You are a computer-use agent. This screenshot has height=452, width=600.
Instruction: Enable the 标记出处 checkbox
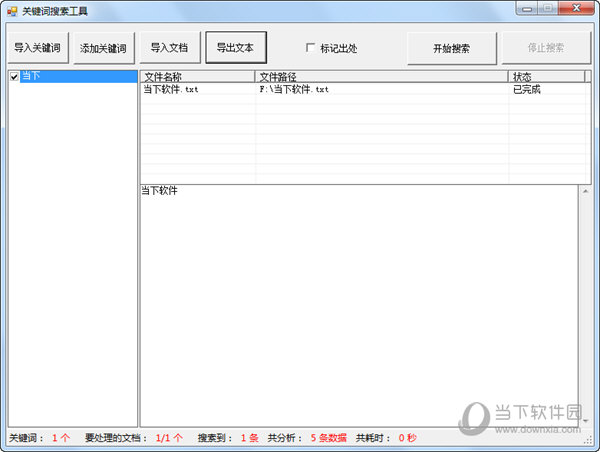310,48
